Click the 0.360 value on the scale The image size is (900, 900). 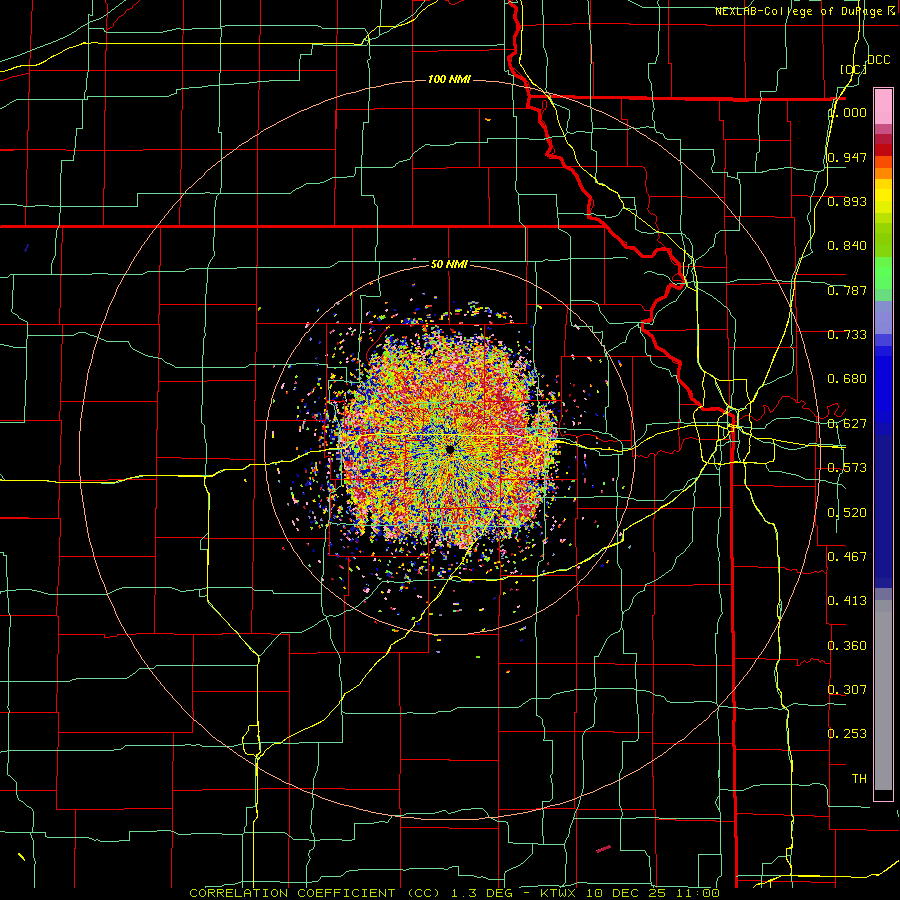pos(847,646)
